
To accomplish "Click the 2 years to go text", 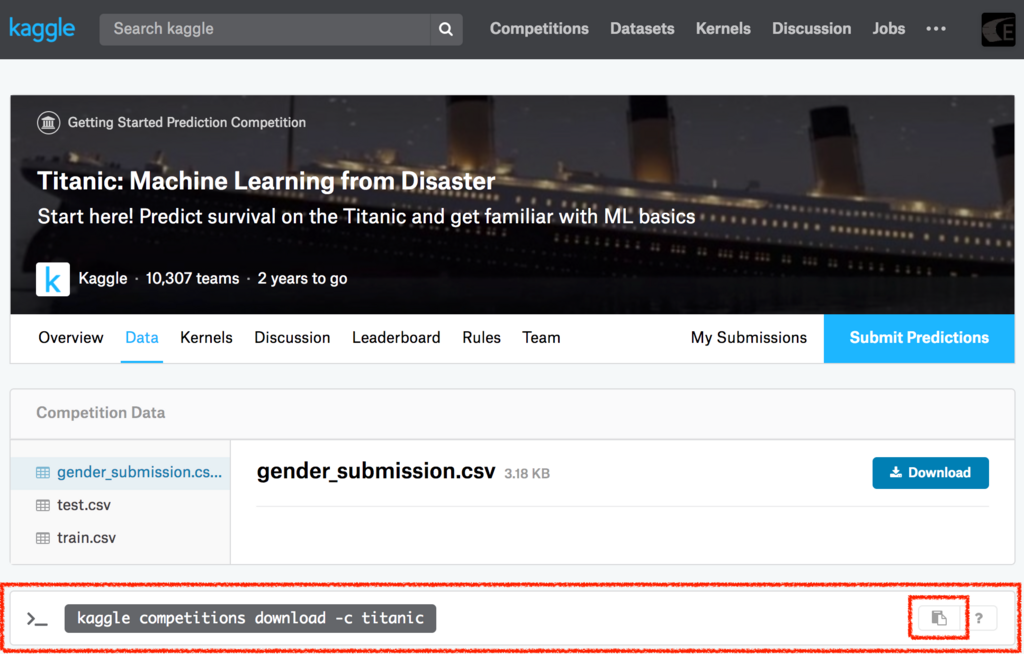I will point(302,279).
